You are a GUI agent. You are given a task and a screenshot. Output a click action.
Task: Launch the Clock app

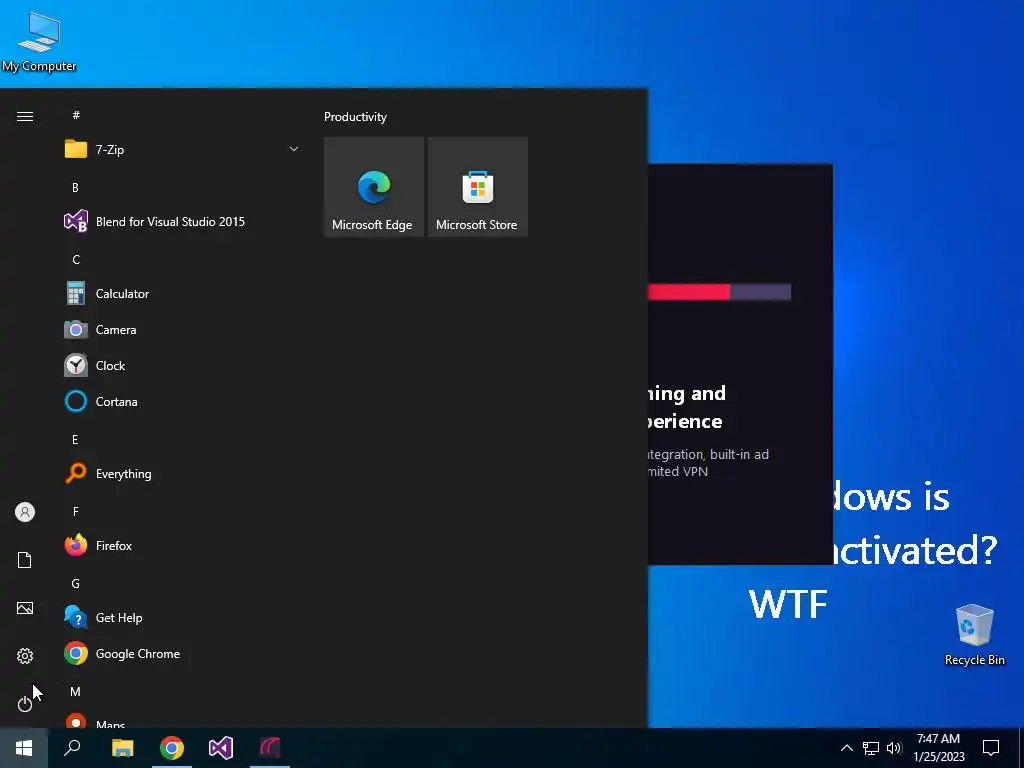coord(182,366)
